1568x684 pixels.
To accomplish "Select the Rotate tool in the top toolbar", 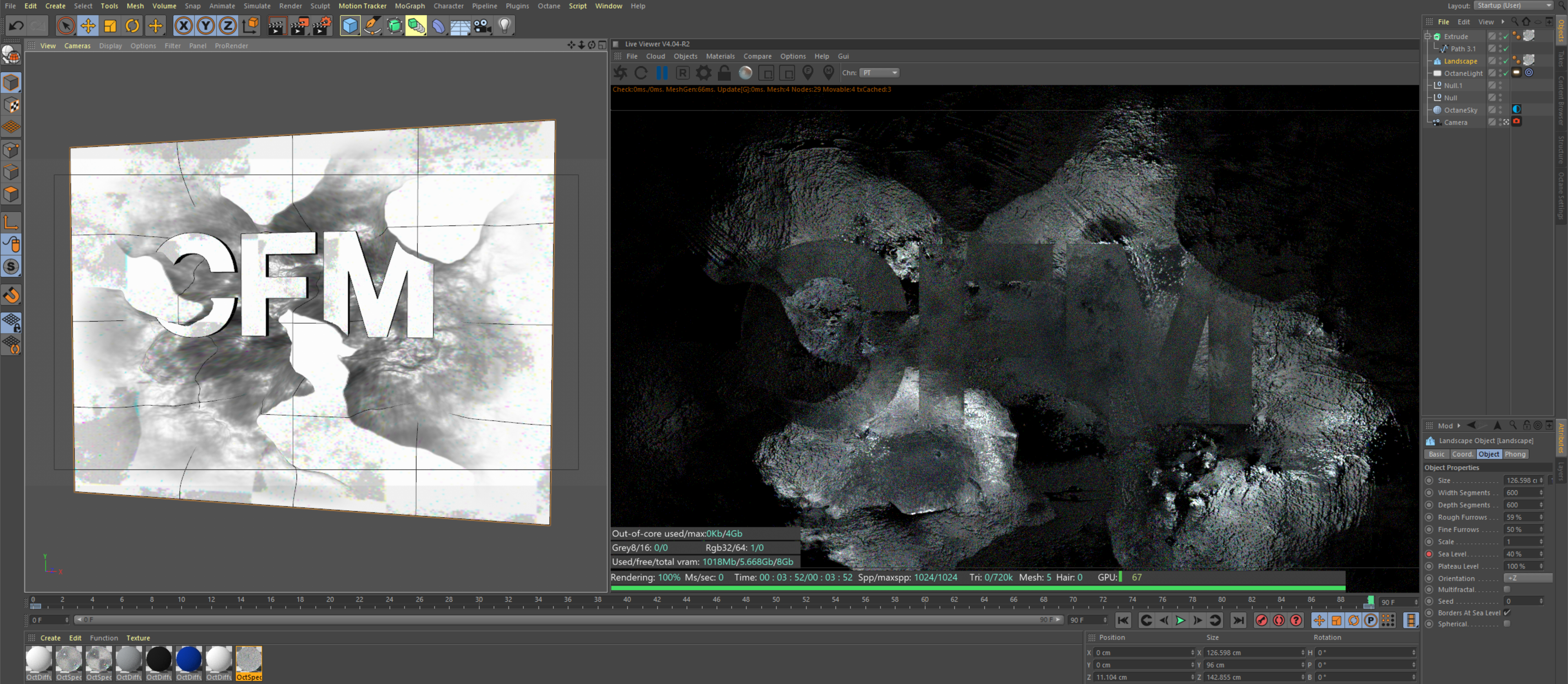I will point(132,26).
